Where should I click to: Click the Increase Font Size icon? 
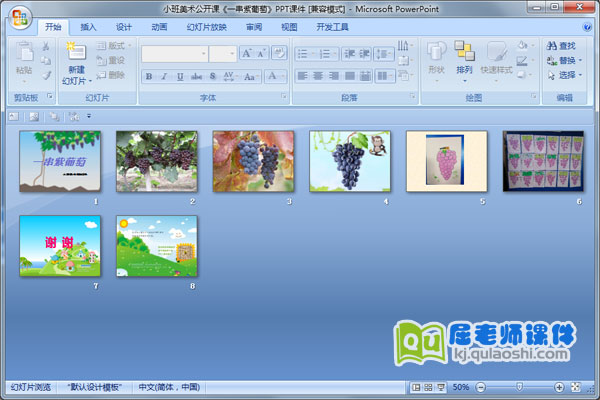click(247, 53)
